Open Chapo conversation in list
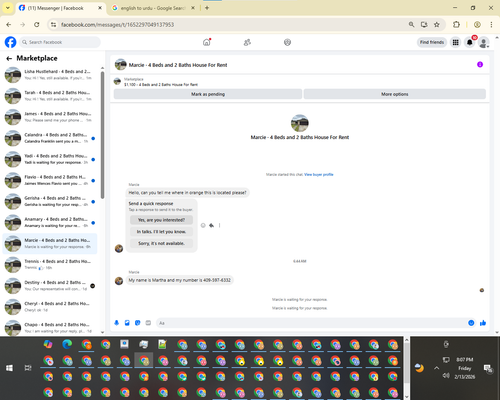 click(50, 328)
